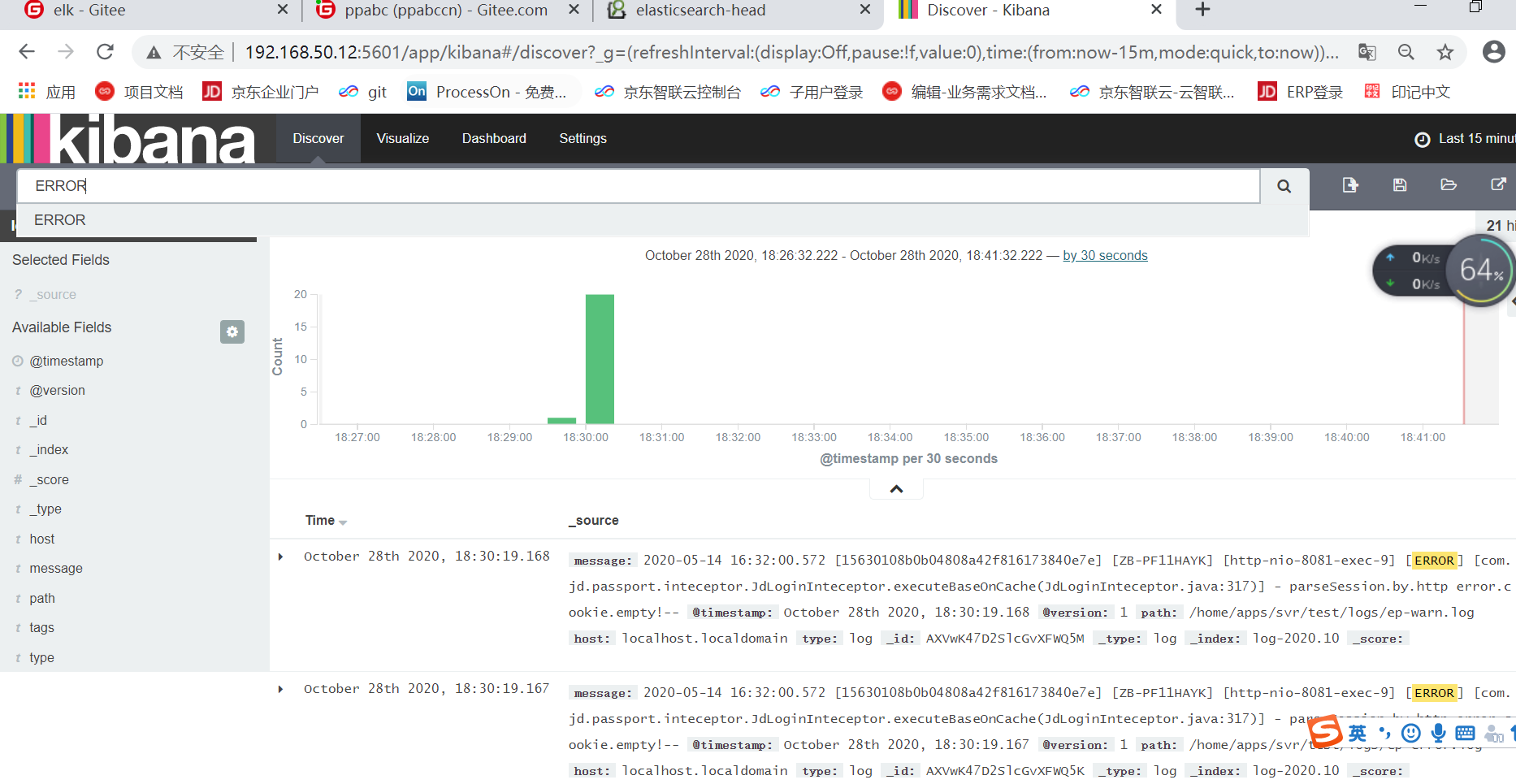Click the bookmark star icon
Image resolution: width=1516 pixels, height=784 pixels.
click(1445, 53)
